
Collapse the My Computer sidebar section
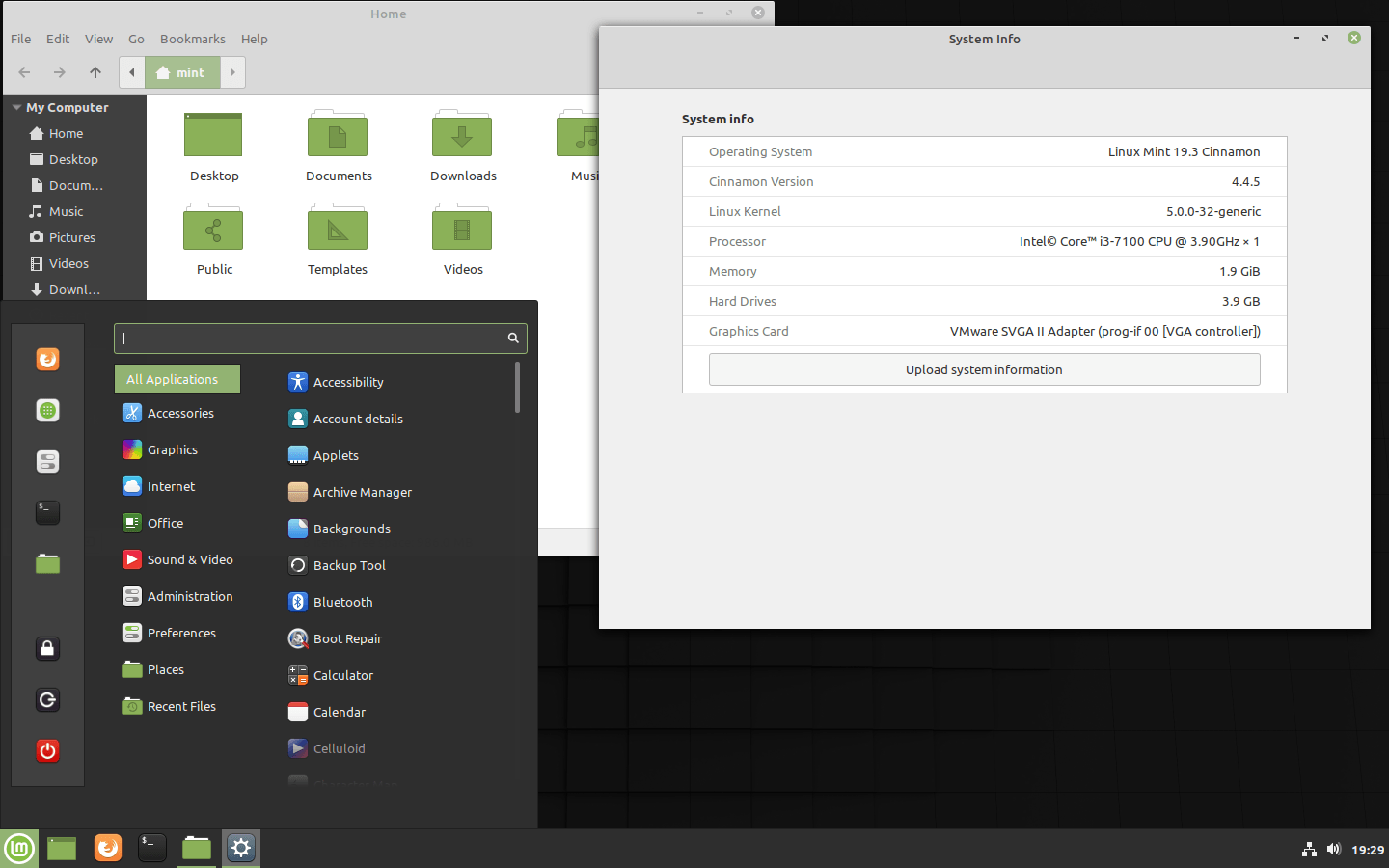(x=17, y=108)
